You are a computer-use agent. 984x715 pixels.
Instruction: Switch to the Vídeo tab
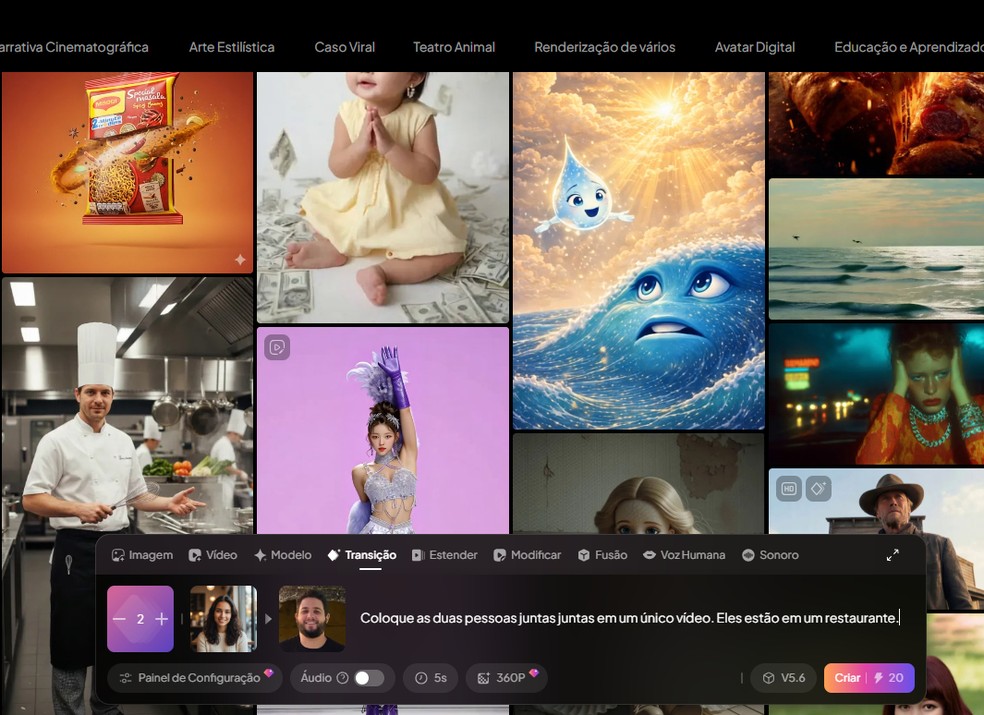[x=213, y=555]
